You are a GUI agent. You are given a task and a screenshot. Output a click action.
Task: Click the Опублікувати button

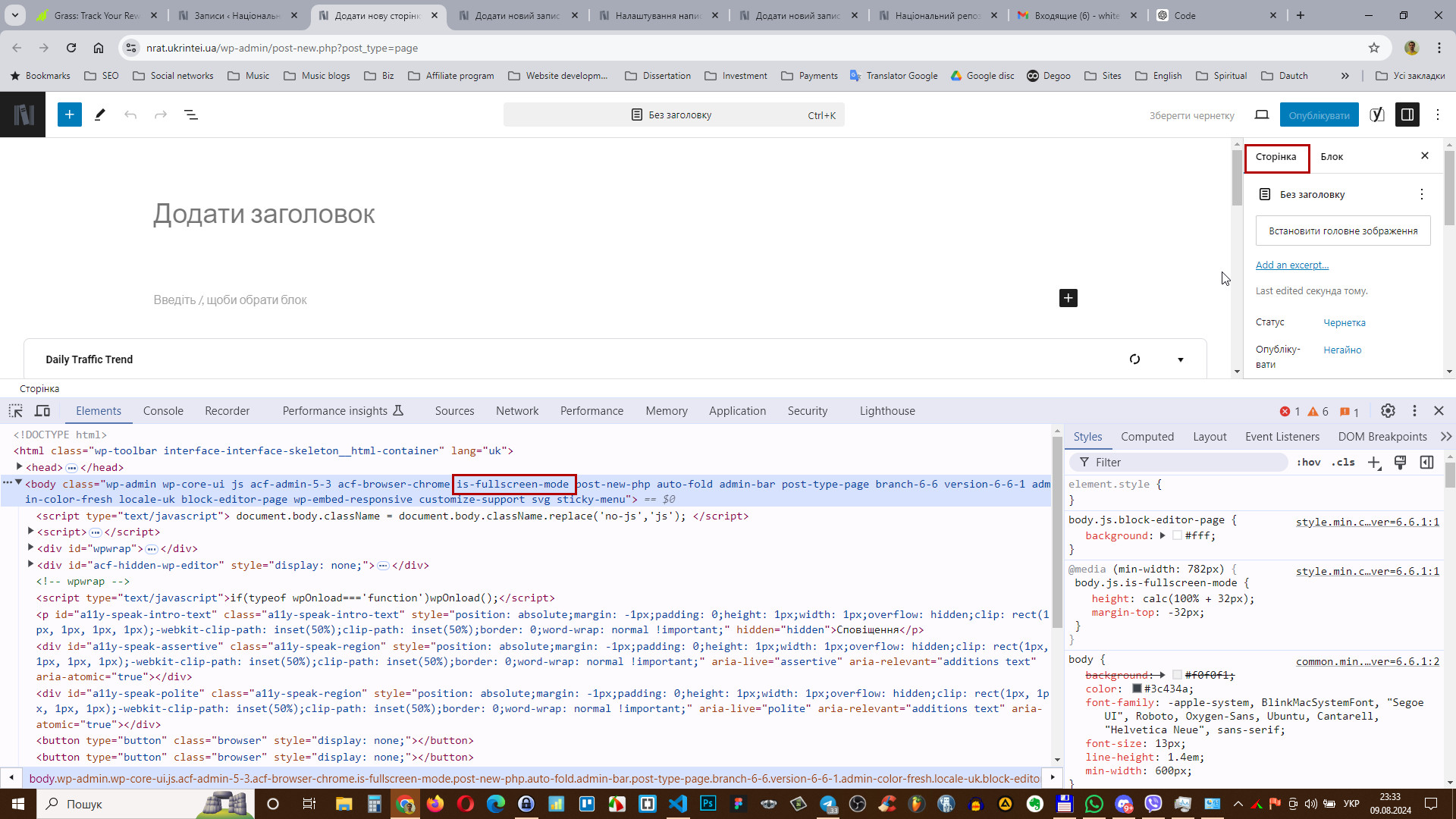click(x=1319, y=115)
